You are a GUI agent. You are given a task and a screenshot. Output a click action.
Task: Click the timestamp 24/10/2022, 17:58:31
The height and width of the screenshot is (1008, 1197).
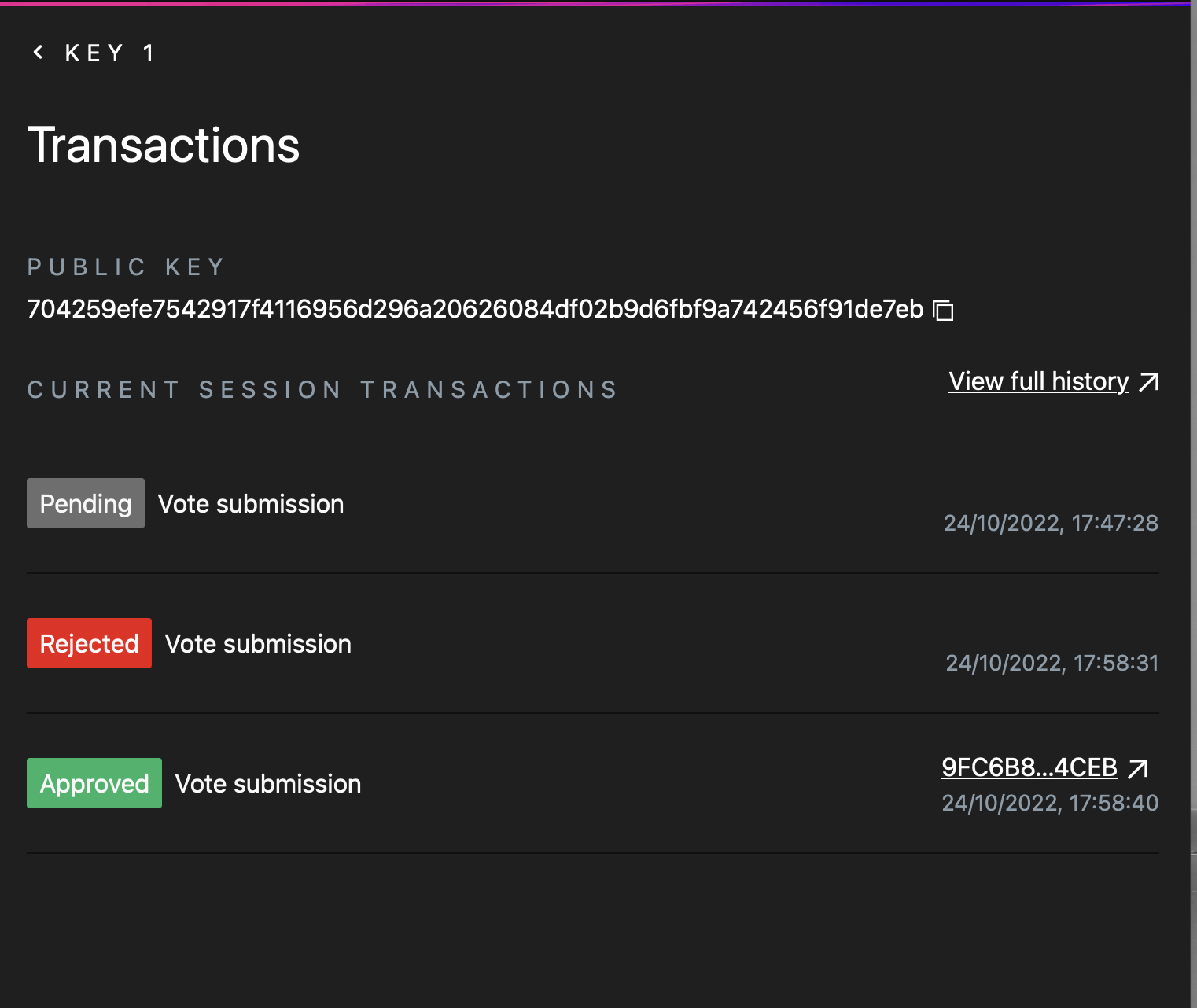pyautogui.click(x=1051, y=663)
